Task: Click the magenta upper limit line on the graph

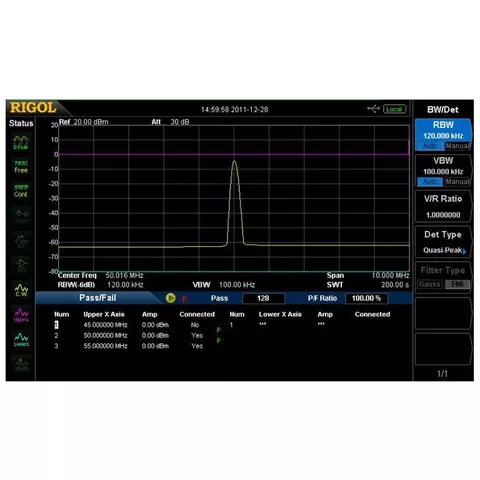Action: [234, 154]
